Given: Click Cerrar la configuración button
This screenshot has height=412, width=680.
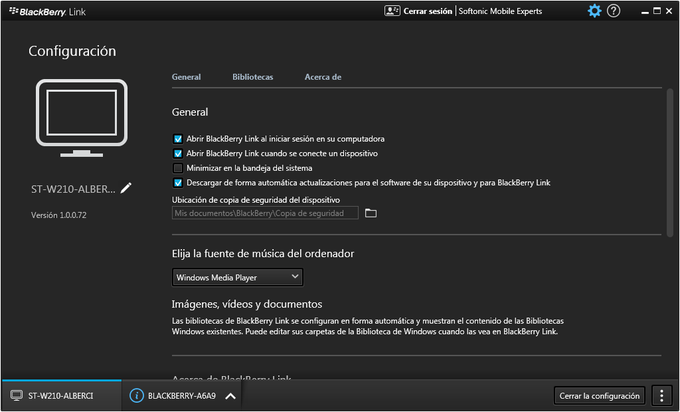Looking at the screenshot, I should point(599,396).
